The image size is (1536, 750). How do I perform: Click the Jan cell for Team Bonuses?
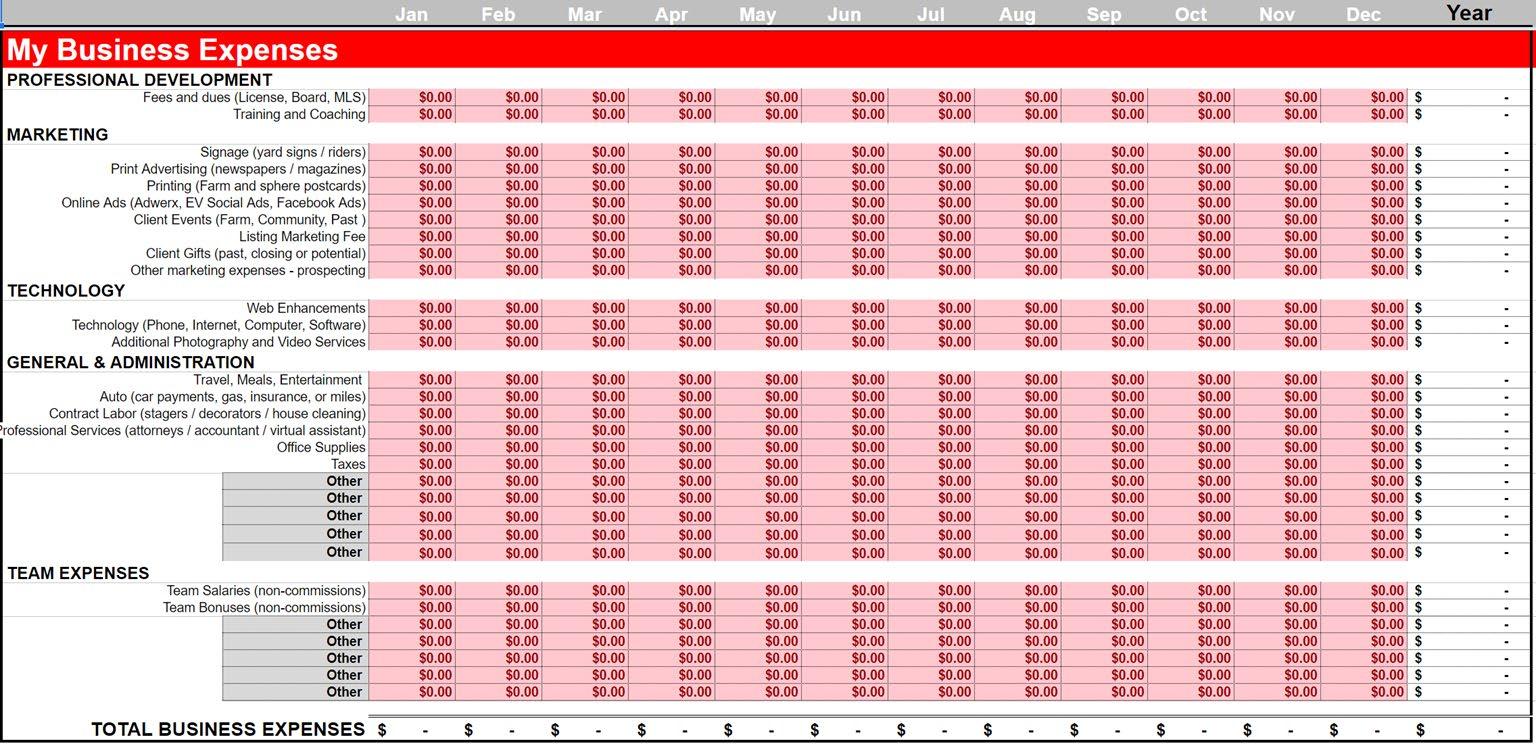click(x=412, y=608)
